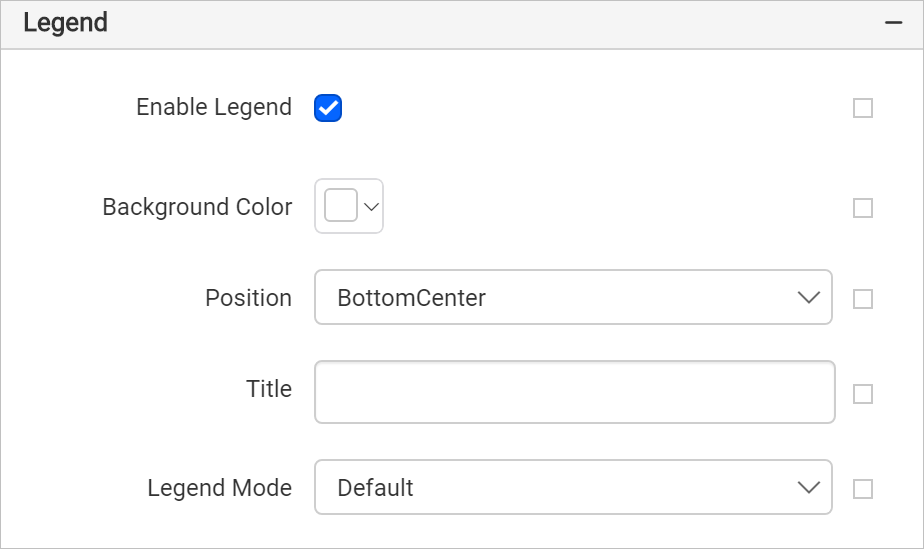Open the Position dropdown showing BottomCenter
The image size is (924, 549).
[573, 297]
